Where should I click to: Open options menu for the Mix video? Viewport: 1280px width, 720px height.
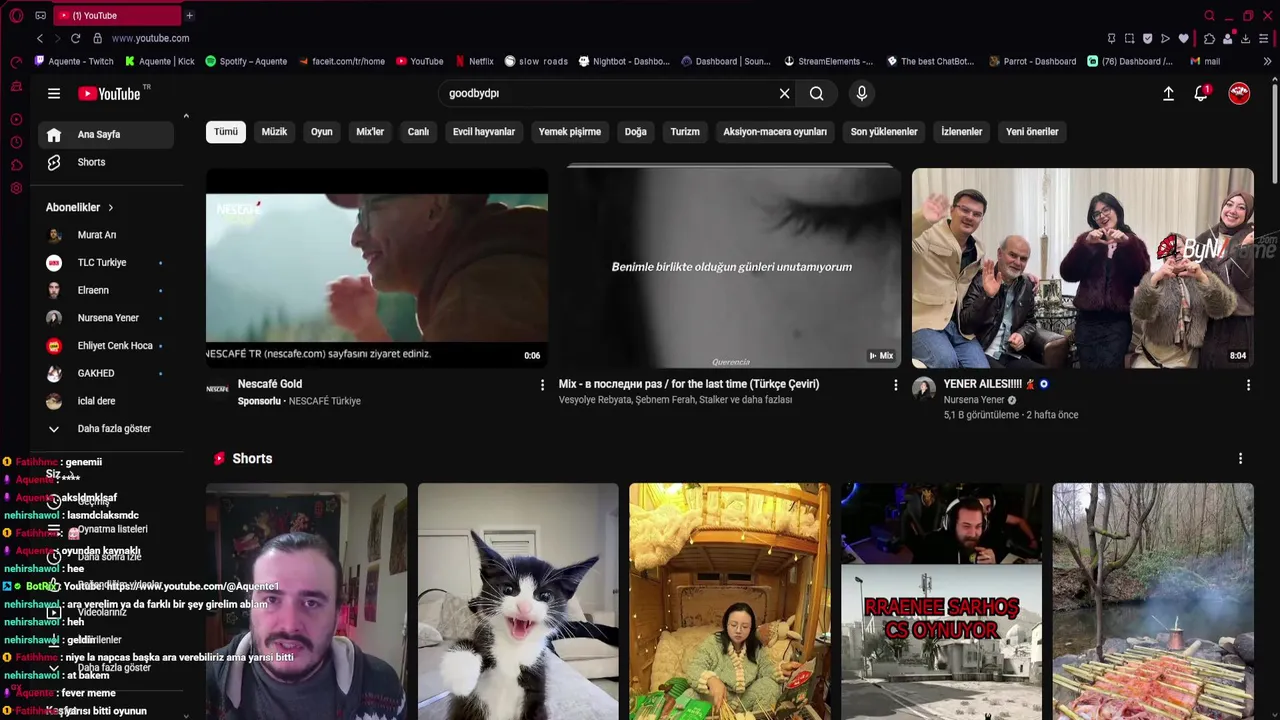(x=895, y=385)
